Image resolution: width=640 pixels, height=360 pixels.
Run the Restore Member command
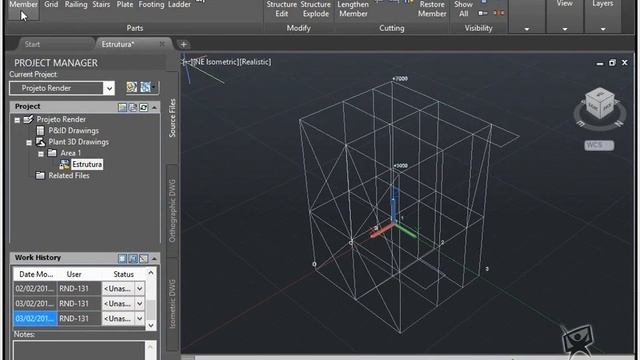432,9
